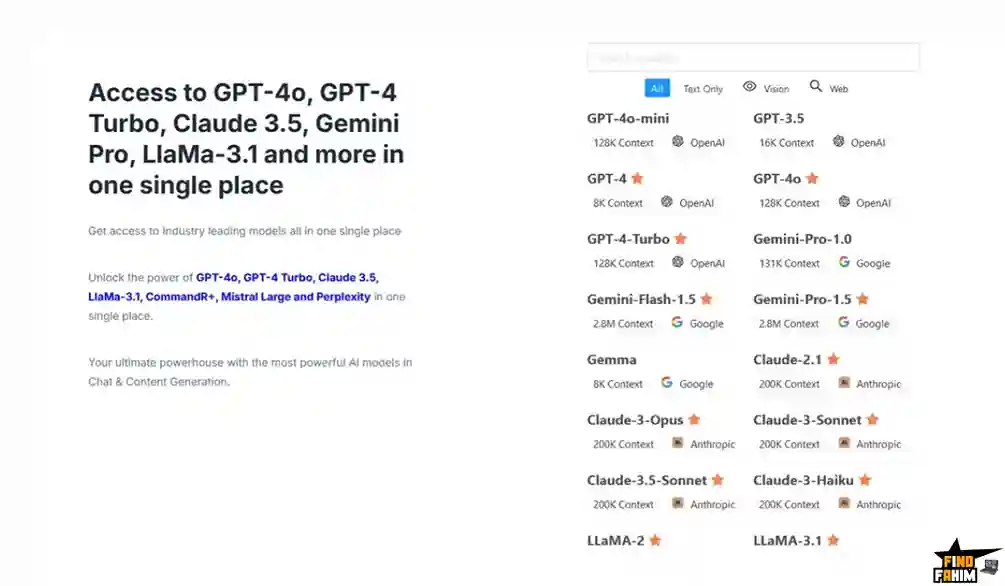Click the star next to Claude-3.5-Sonnet
Viewport: 1005px width, 586px height.
(x=717, y=480)
